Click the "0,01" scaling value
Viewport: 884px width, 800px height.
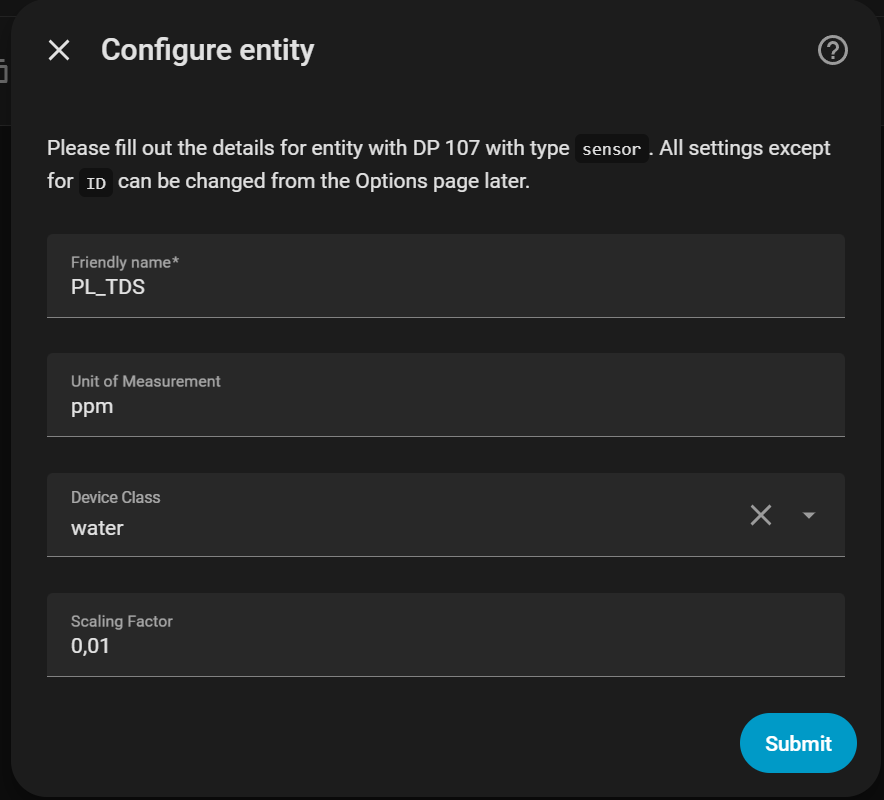point(90,647)
